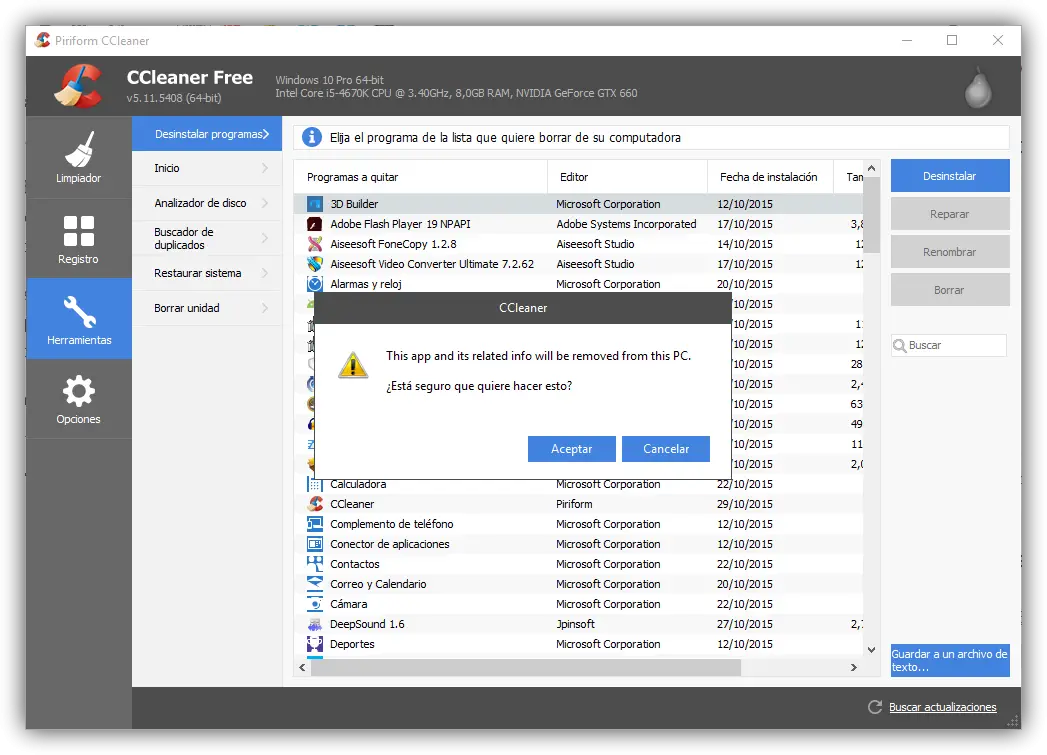Click the horizontal scrollbar thumb
The width and height of the screenshot is (1047, 755).
coord(526,667)
